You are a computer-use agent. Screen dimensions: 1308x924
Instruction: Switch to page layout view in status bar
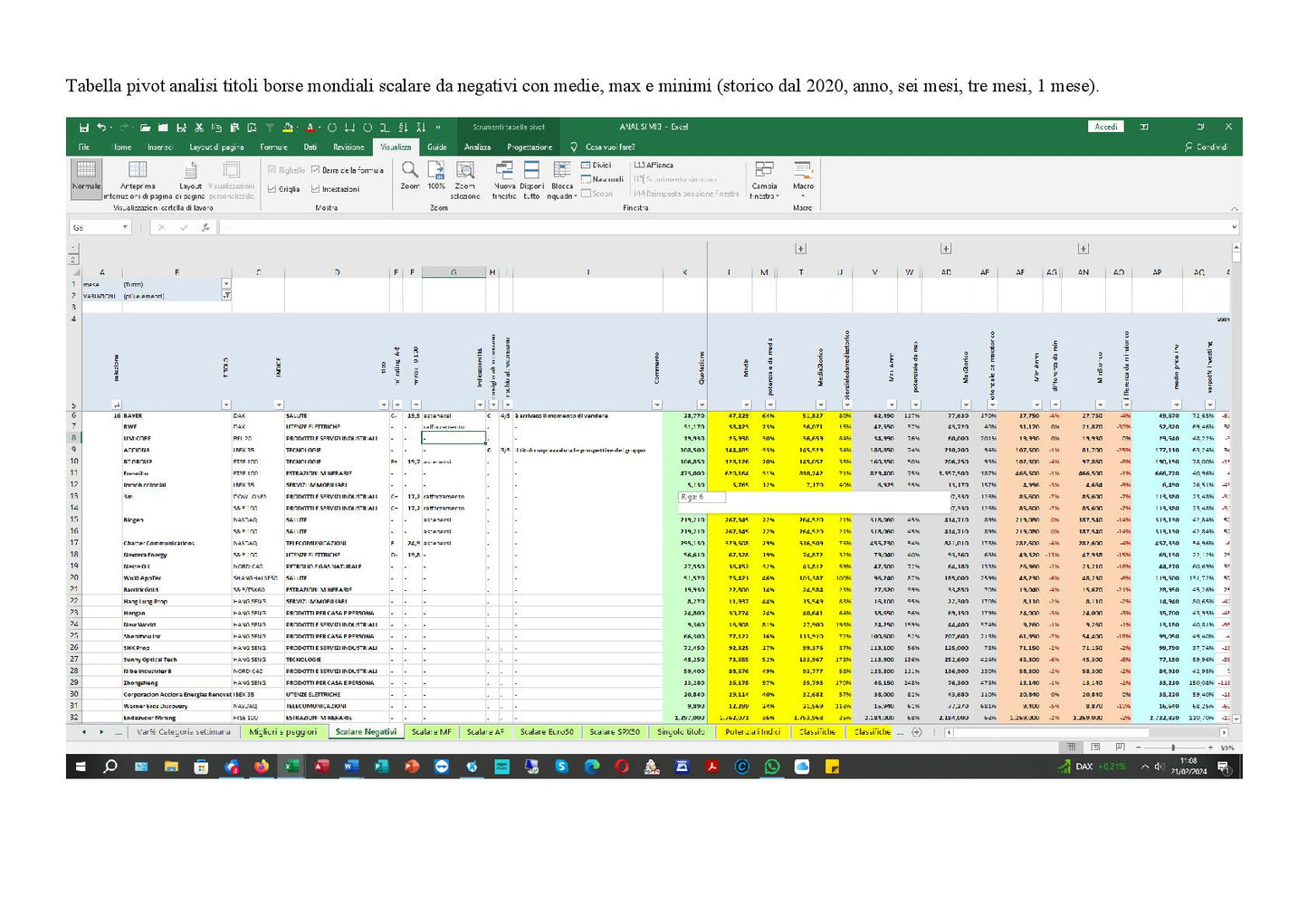pyautogui.click(x=1095, y=748)
